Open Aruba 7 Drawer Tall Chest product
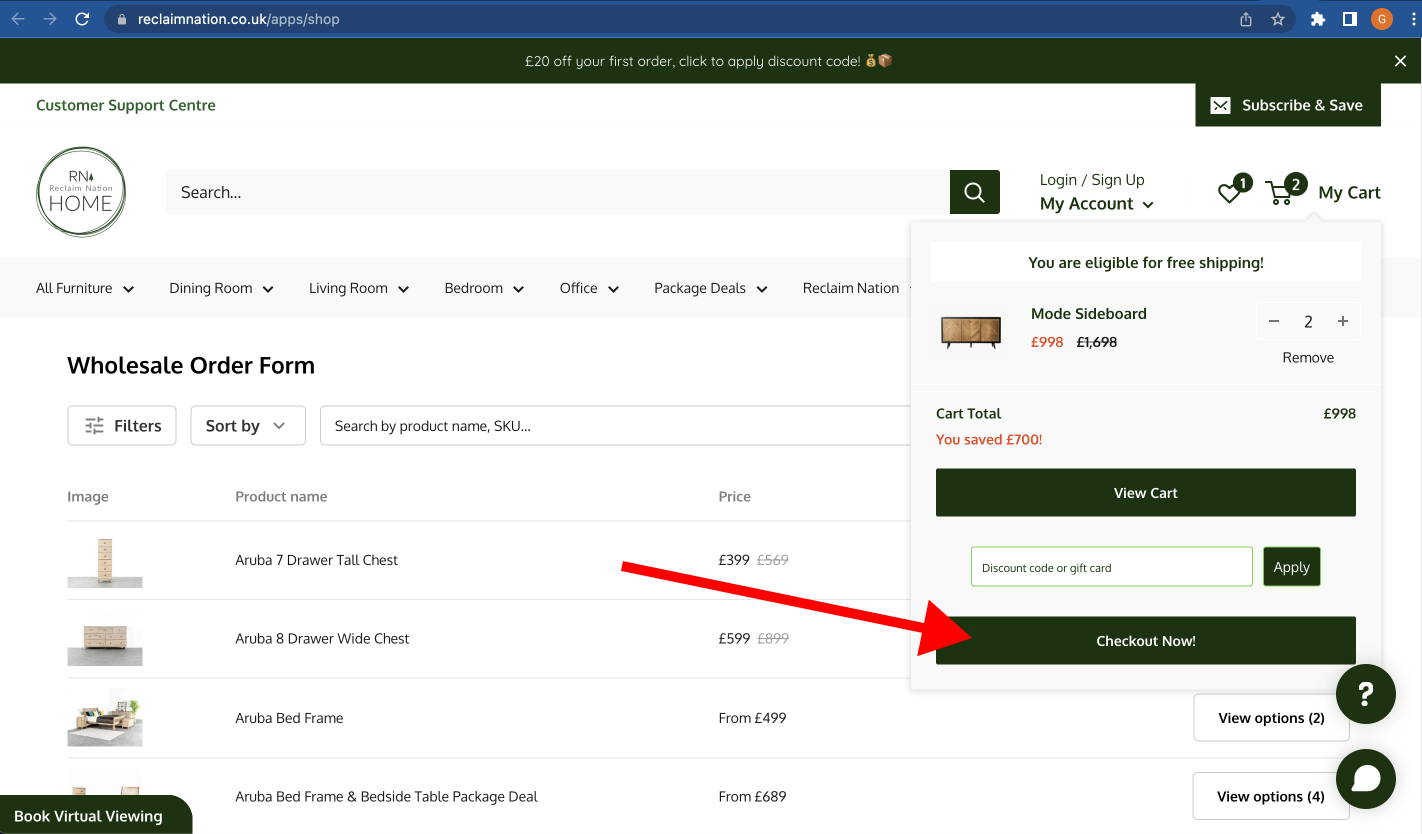The width and height of the screenshot is (1422, 834). [317, 560]
